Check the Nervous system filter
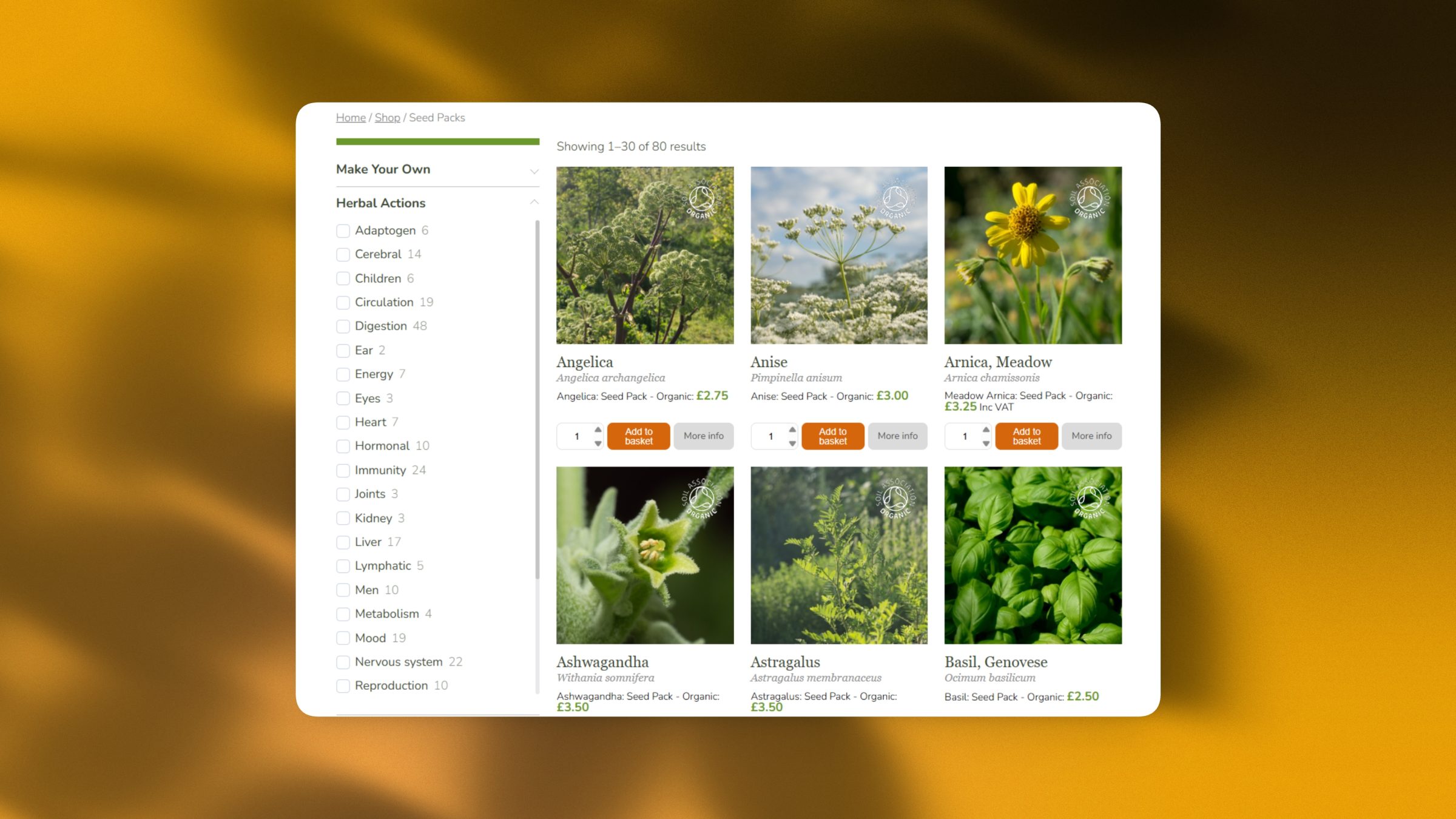Viewport: 1456px width, 819px height. point(343,662)
